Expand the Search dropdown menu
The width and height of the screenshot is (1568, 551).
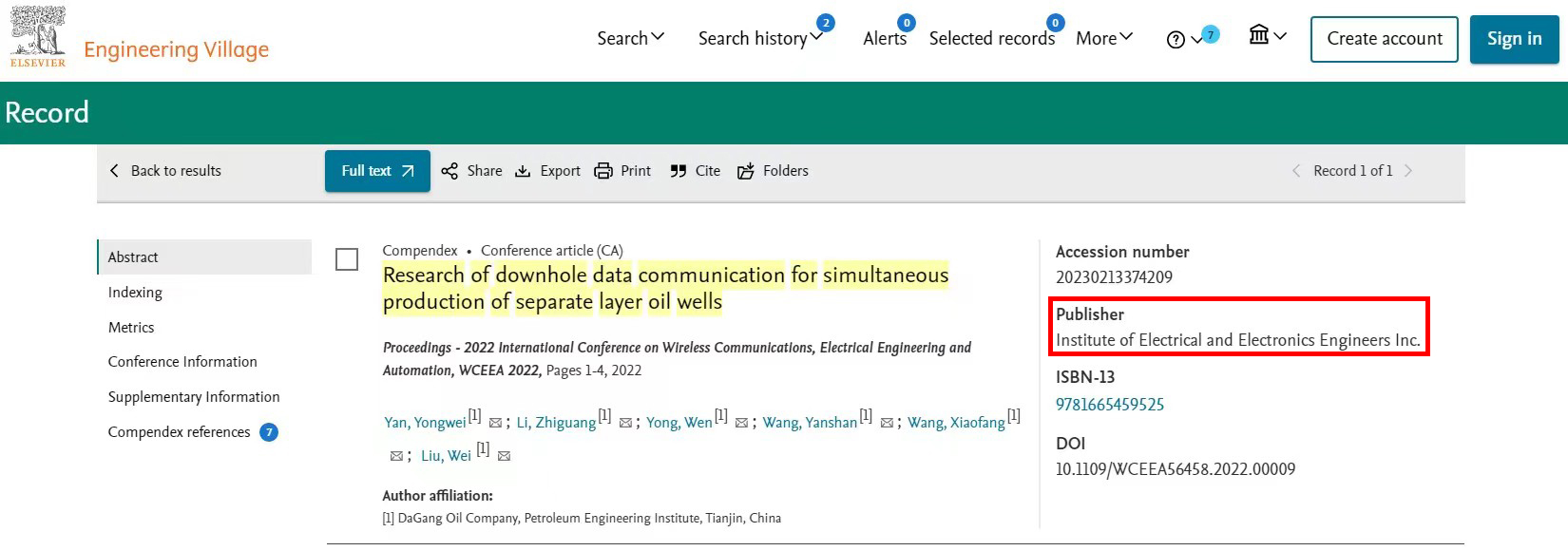point(631,38)
